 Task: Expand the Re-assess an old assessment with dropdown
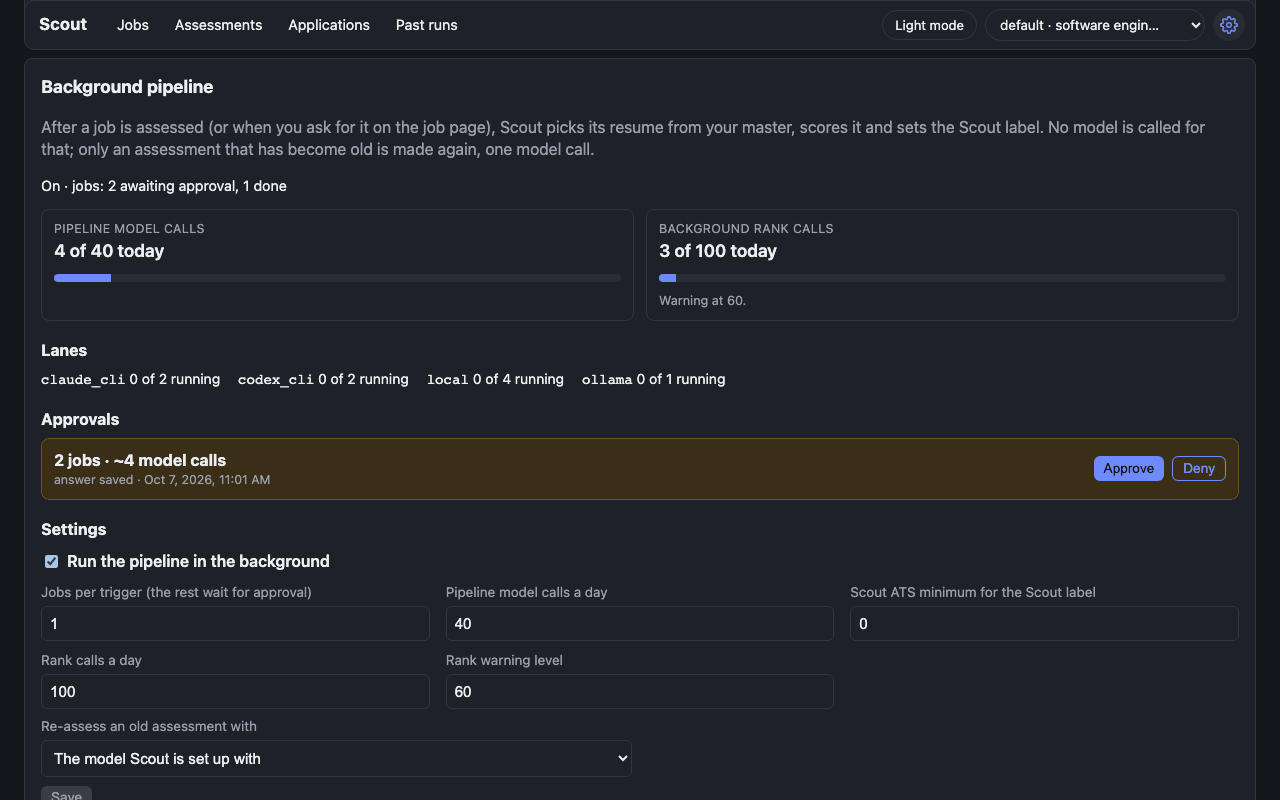[x=336, y=759]
